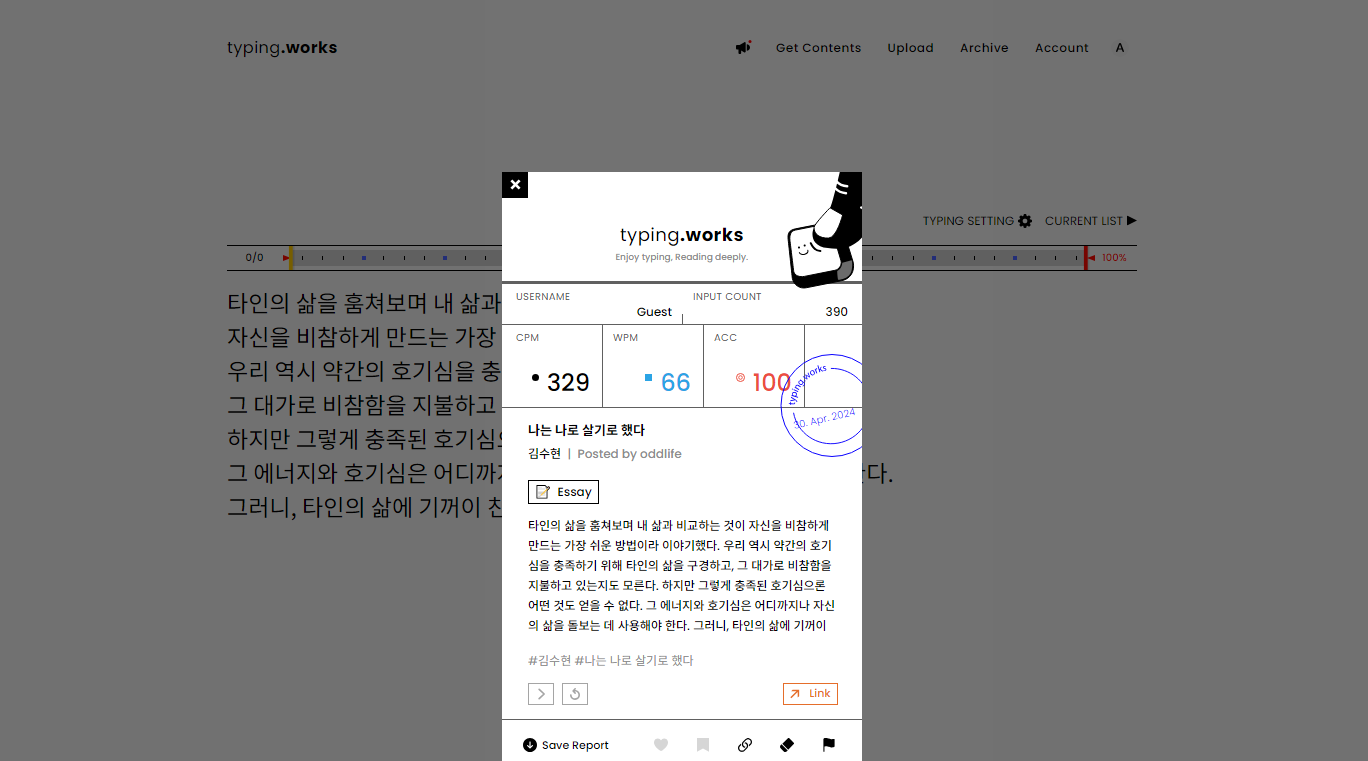Screen dimensions: 1368x761
Task: Click the 0/0 progress counter
Action: 255,258
